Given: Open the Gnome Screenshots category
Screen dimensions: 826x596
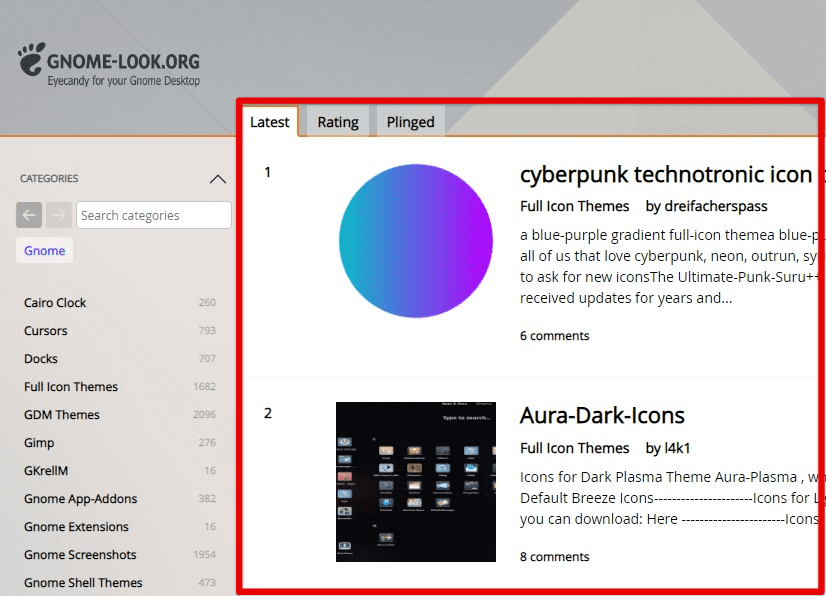Looking at the screenshot, I should point(80,554).
